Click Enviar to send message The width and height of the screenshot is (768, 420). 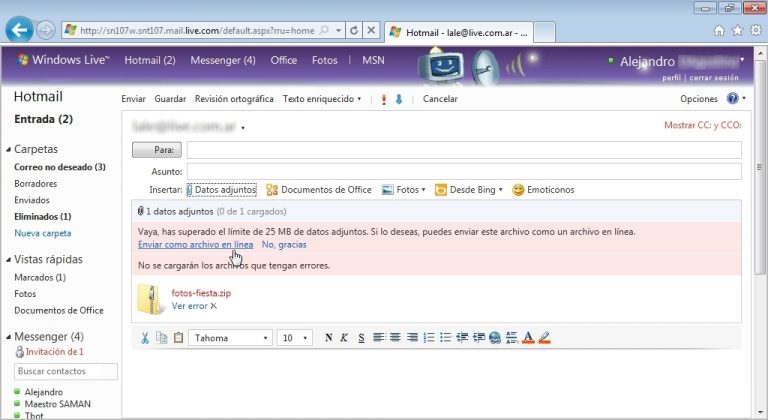coord(133,99)
